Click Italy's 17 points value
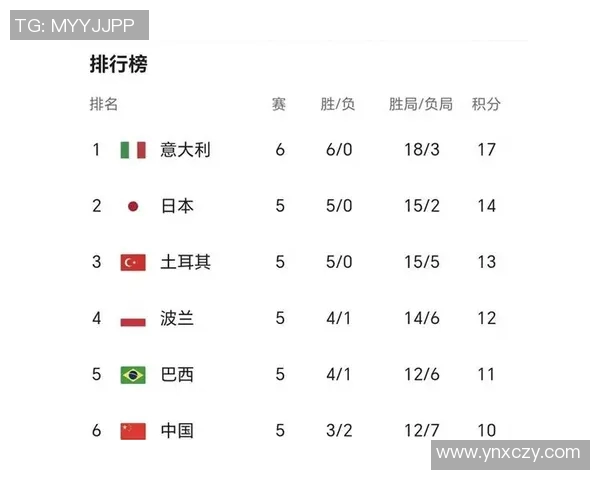 [x=487, y=150]
